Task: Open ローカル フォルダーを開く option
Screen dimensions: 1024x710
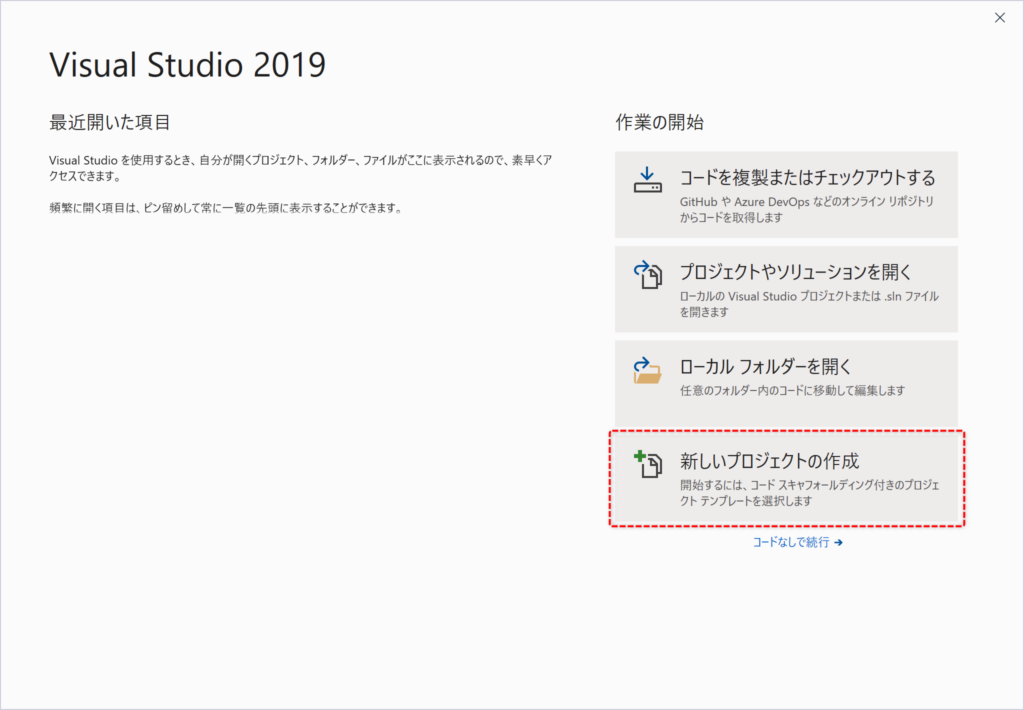Action: (x=785, y=382)
